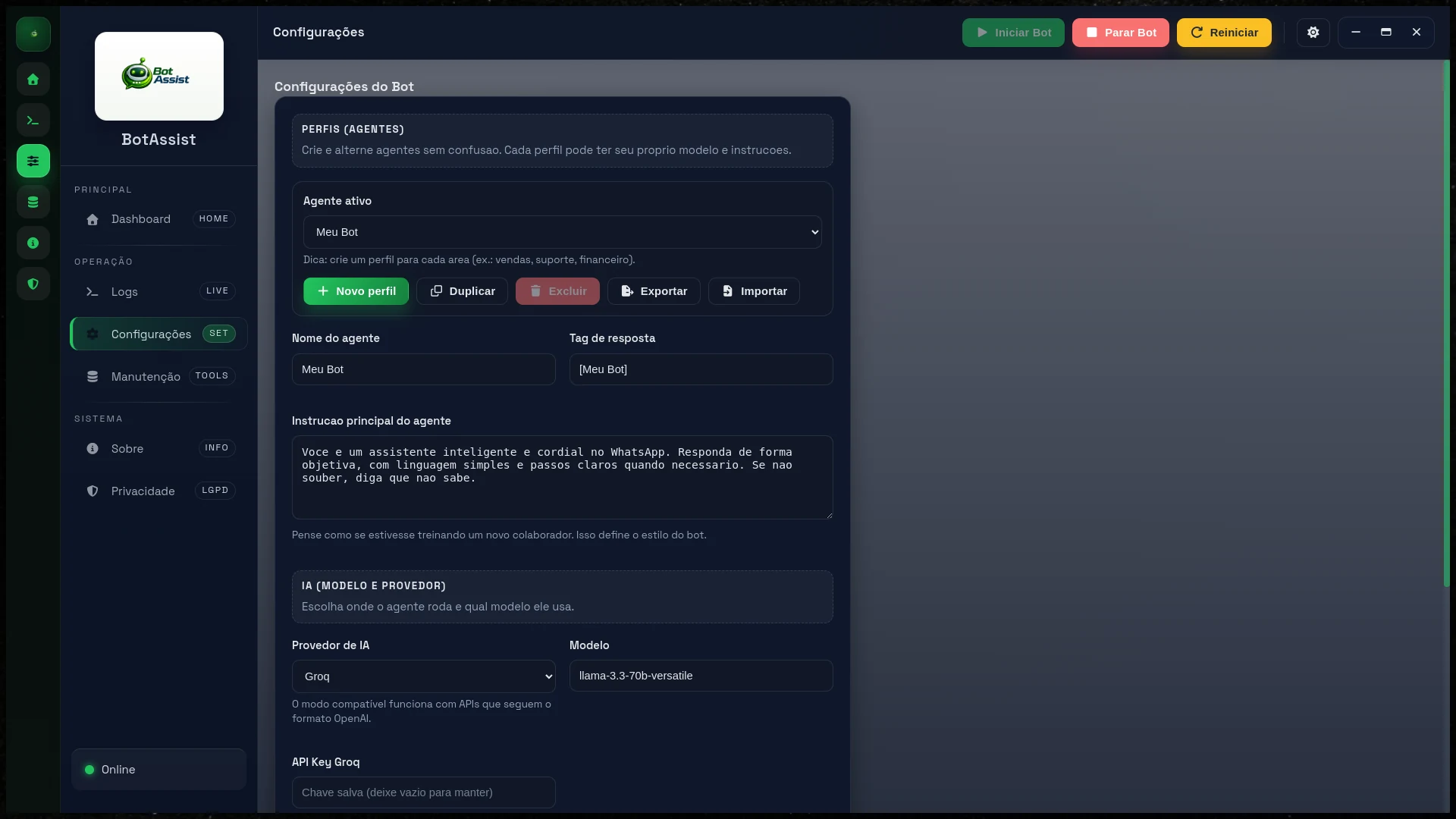This screenshot has width=1456, height=819.
Task: Open the Provedor de IA dropdown showing Groq
Action: point(423,676)
